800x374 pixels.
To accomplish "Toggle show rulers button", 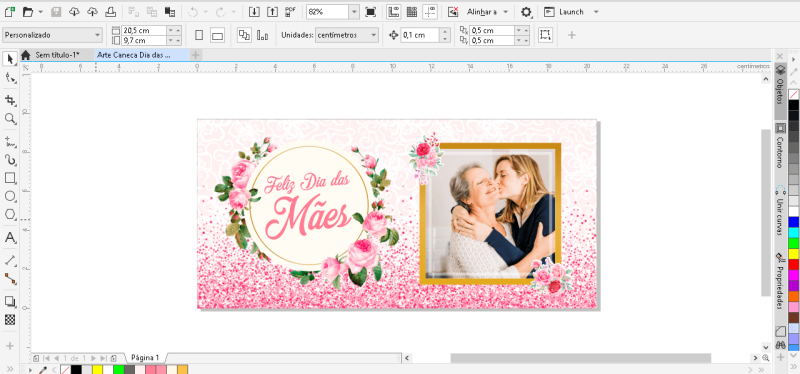I will (393, 12).
